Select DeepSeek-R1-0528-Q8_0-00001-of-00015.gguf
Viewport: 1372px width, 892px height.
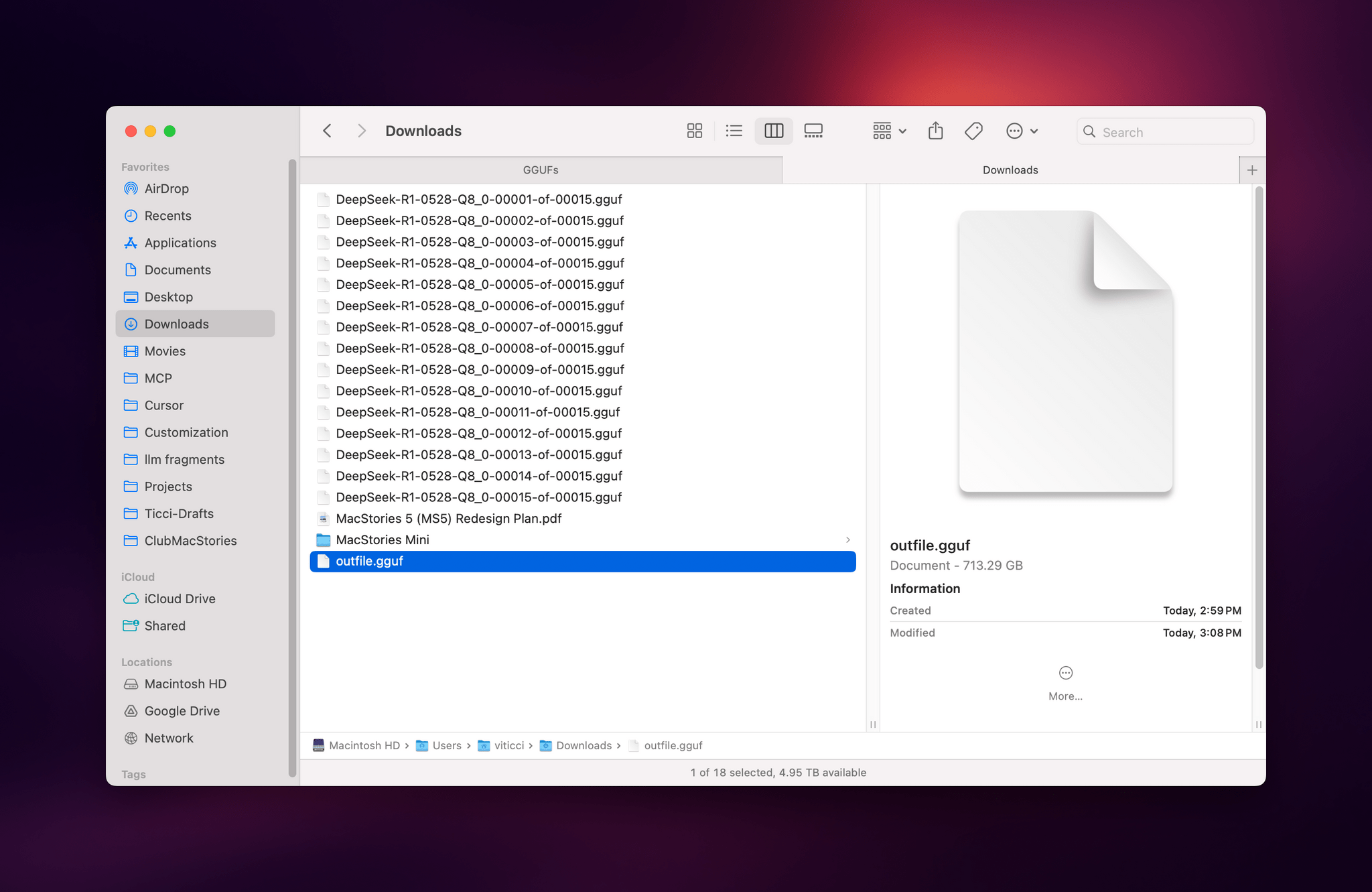[x=583, y=199]
